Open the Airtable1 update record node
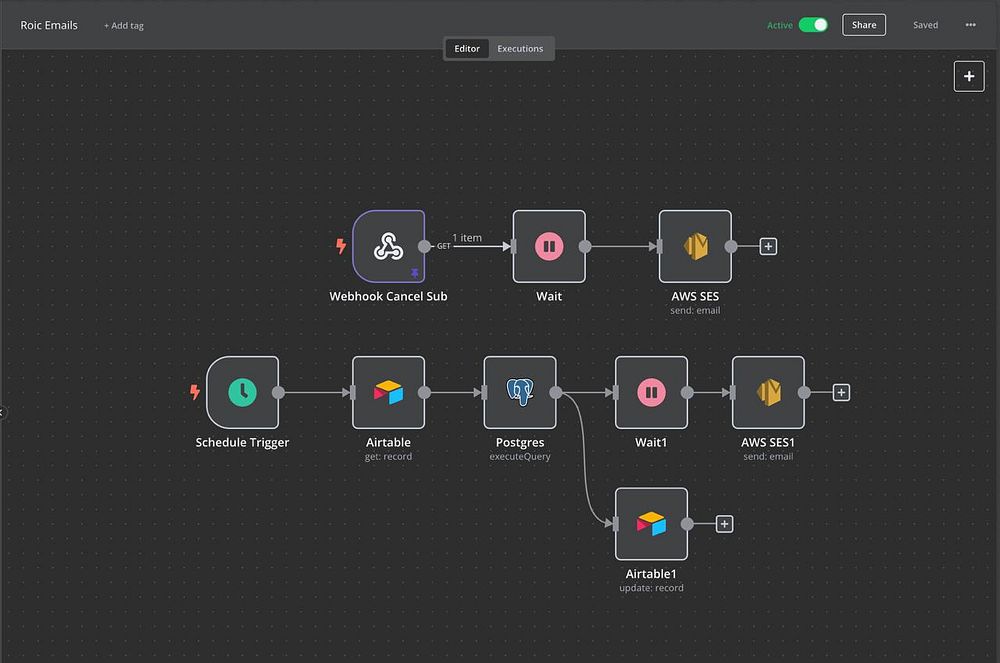Image resolution: width=1000 pixels, height=663 pixels. 651,524
